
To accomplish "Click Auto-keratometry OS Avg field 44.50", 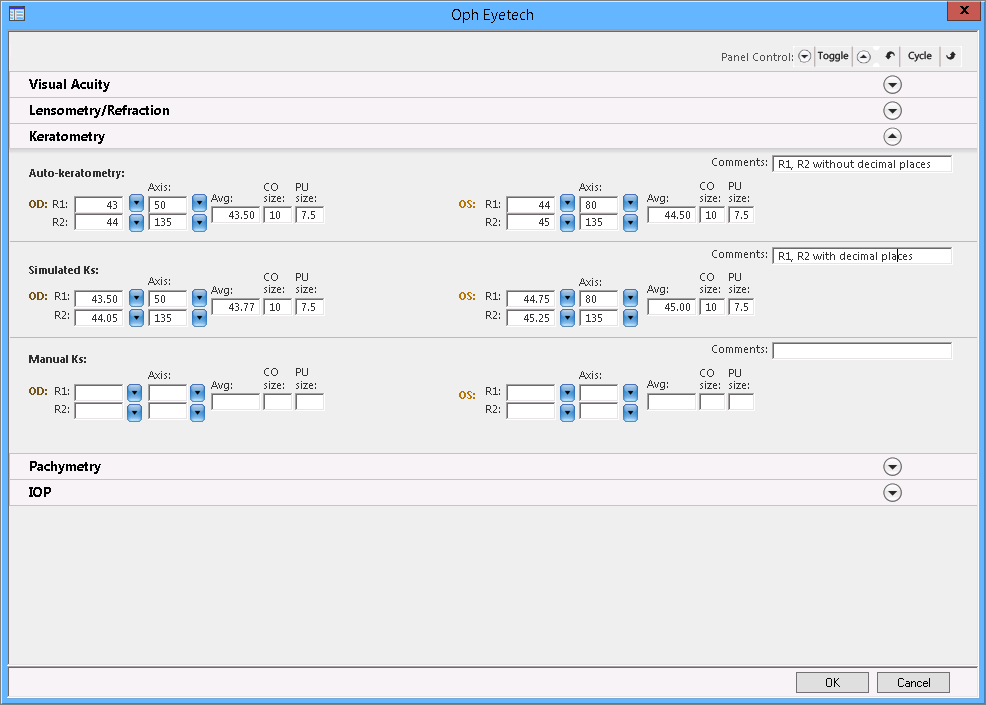I will point(671,215).
